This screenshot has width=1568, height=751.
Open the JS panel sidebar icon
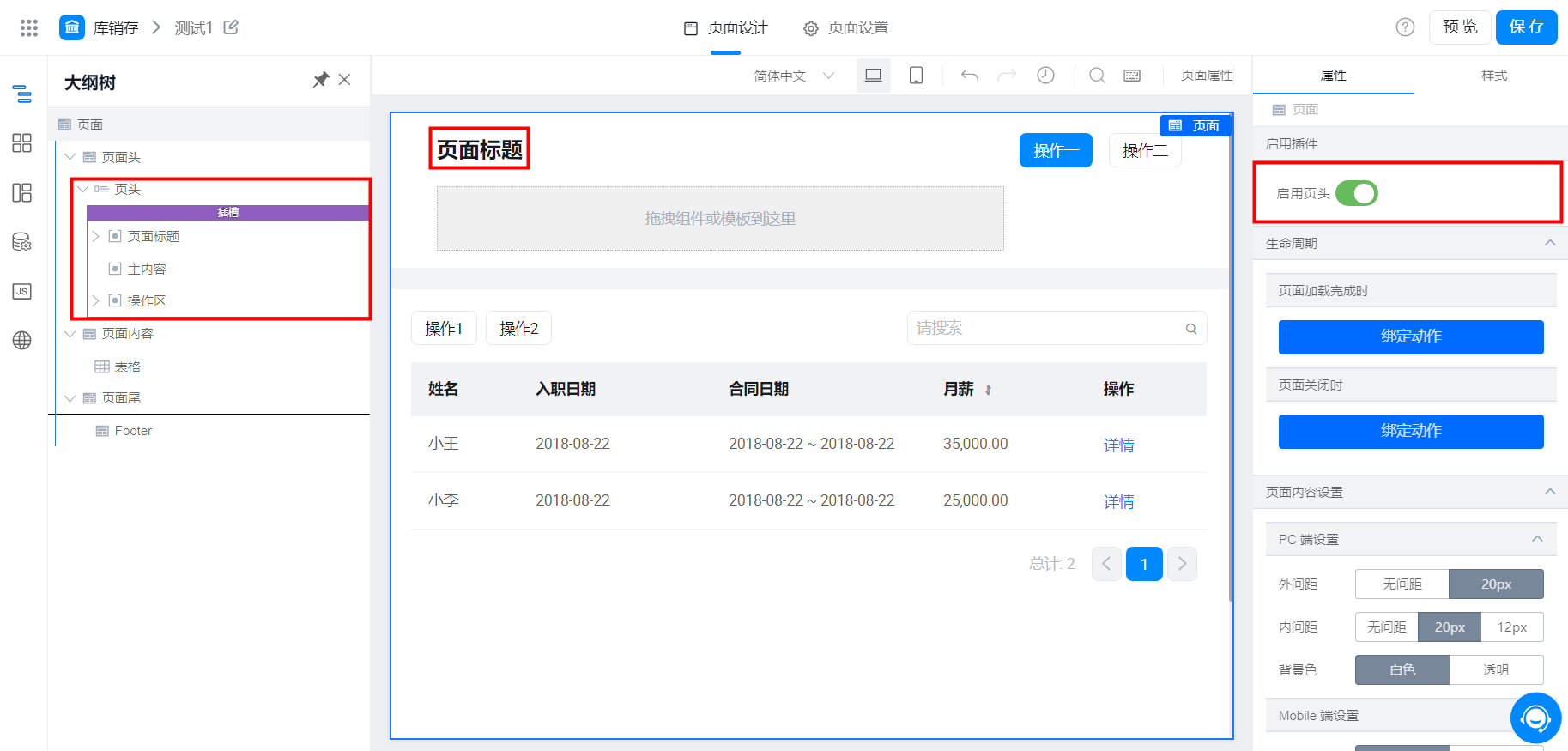pyautogui.click(x=22, y=291)
